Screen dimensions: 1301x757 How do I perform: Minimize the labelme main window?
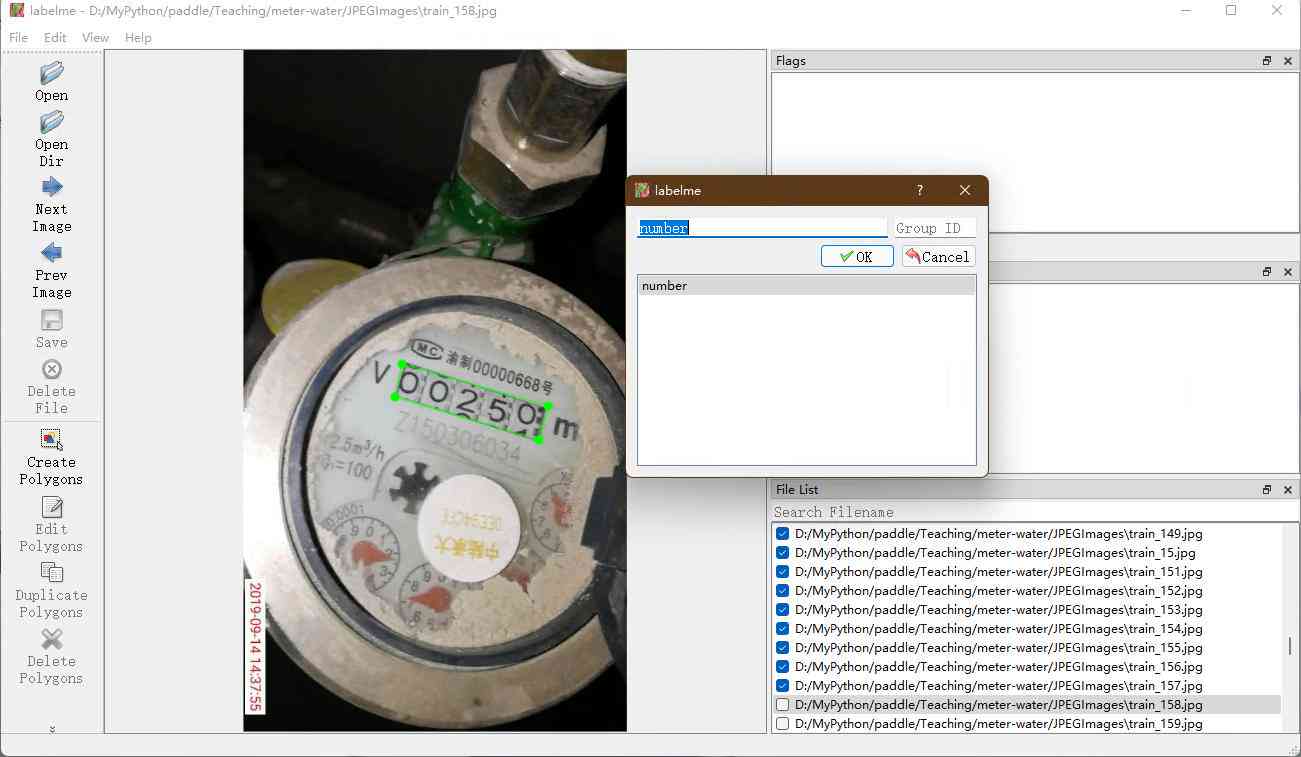[1185, 11]
